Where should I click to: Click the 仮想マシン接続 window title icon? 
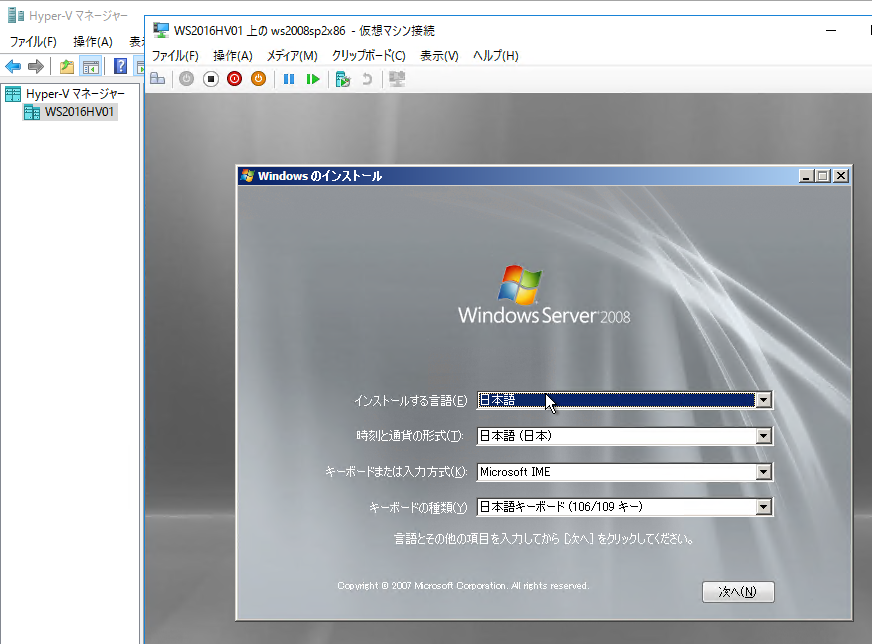click(161, 31)
